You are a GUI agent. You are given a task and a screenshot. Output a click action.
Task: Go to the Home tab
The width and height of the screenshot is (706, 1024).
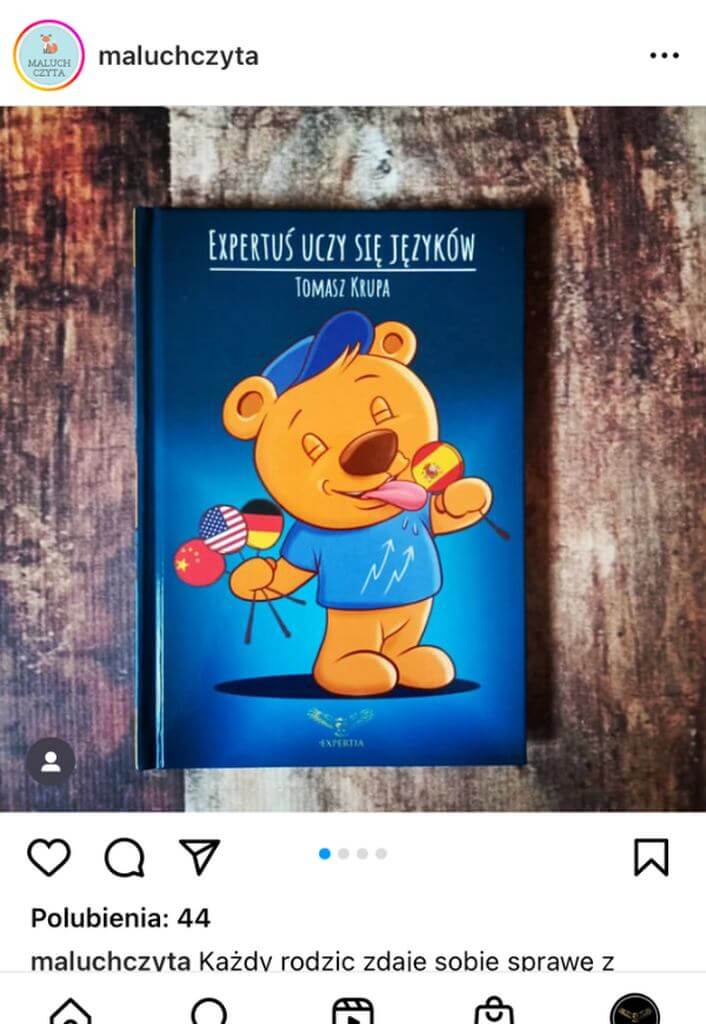(x=71, y=1011)
